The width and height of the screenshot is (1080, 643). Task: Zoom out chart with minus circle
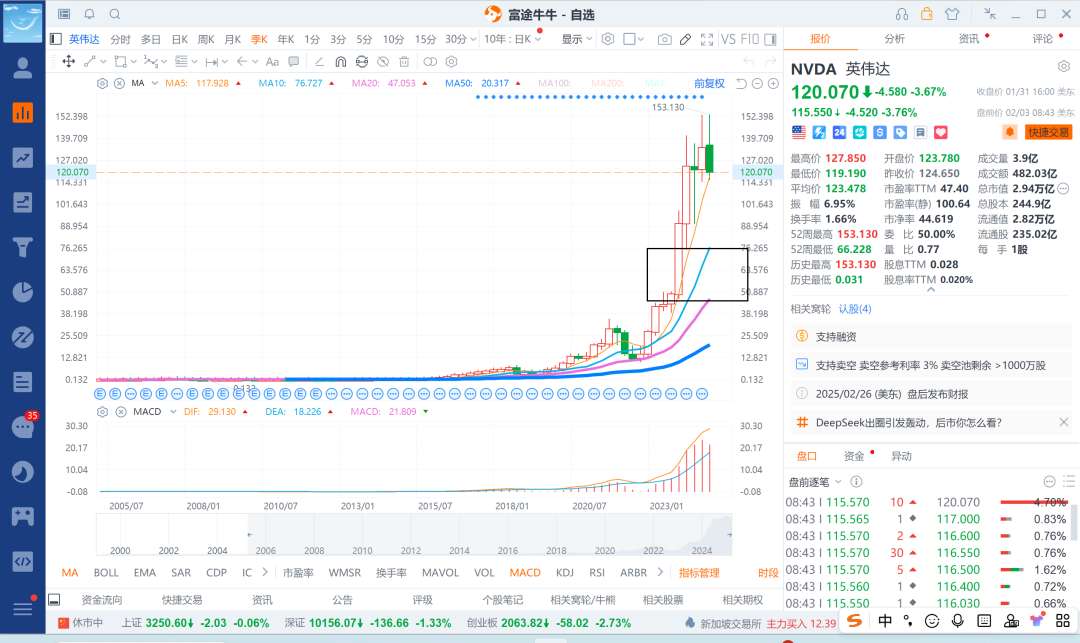pos(757,83)
